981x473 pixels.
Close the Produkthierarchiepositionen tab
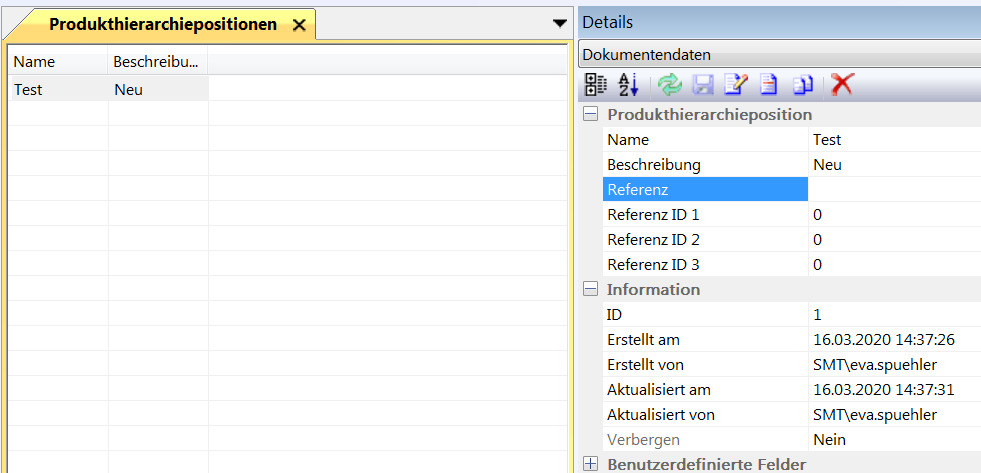point(298,25)
